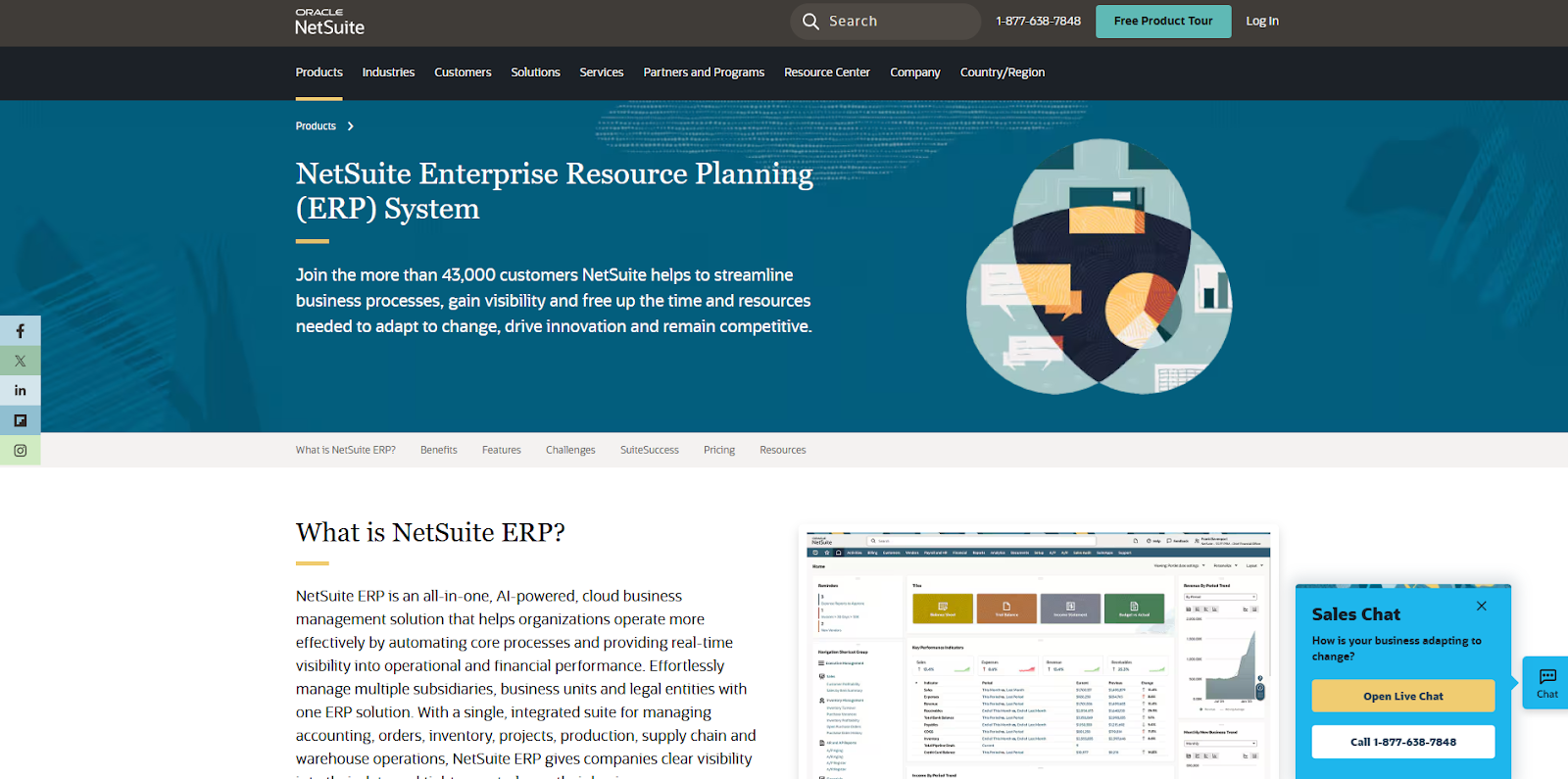Share page on Facebook
This screenshot has height=779, width=1568.
(x=20, y=330)
